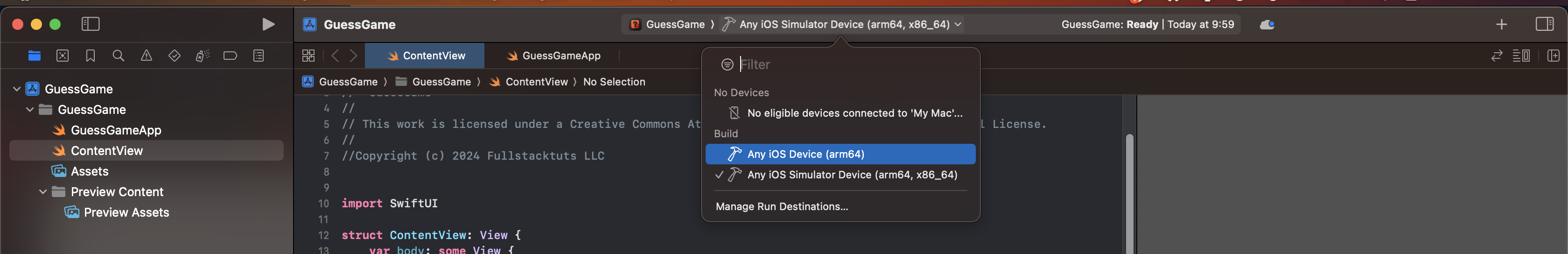
Task: Toggle the inspectors panel
Action: click(x=1544, y=24)
